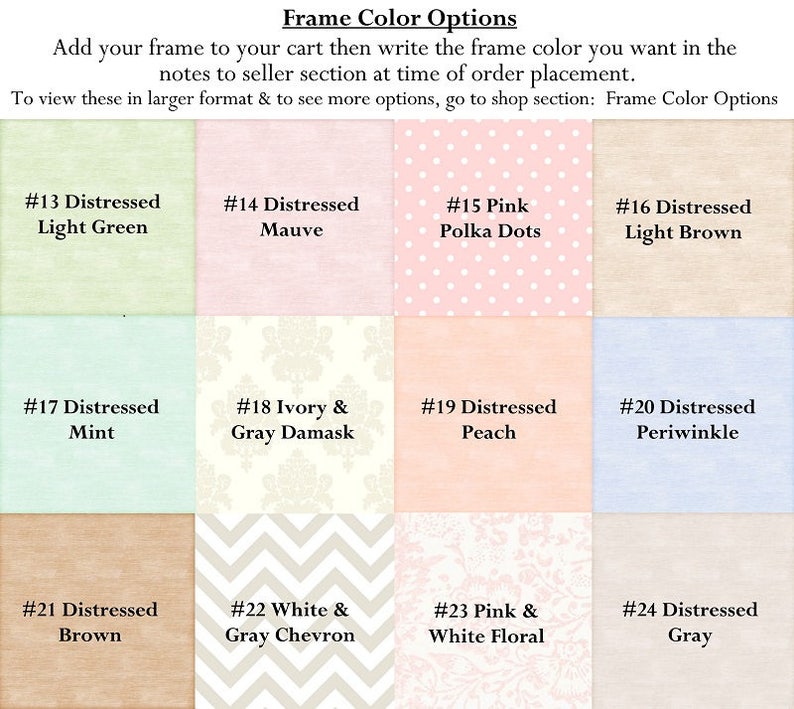Click the 'Periwinkle' label text
This screenshot has width=794, height=709.
[x=687, y=432]
